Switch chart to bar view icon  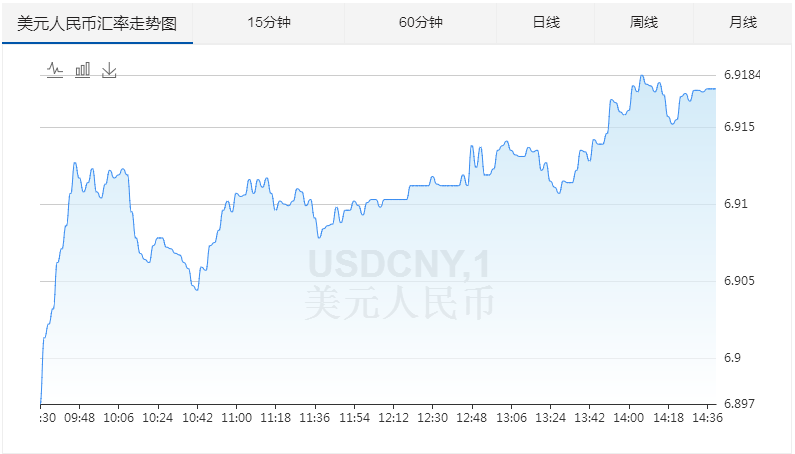click(82, 70)
